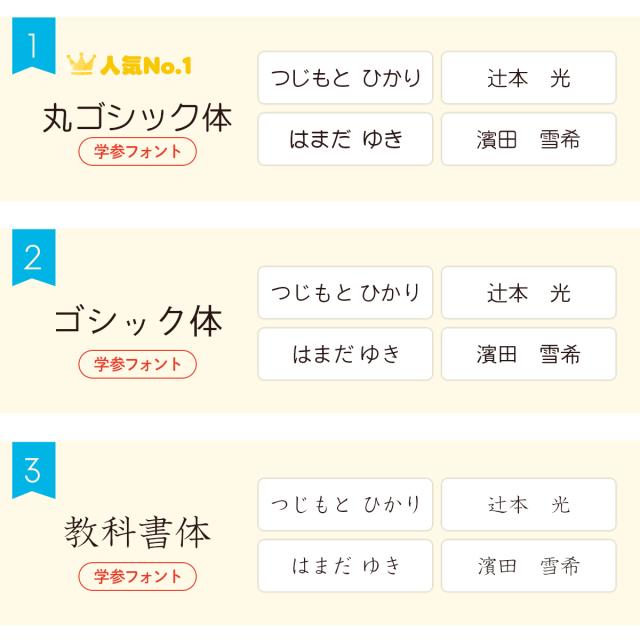
Task: Pick つじもと ひかり sample in ゴシック体
Action: [x=345, y=293]
